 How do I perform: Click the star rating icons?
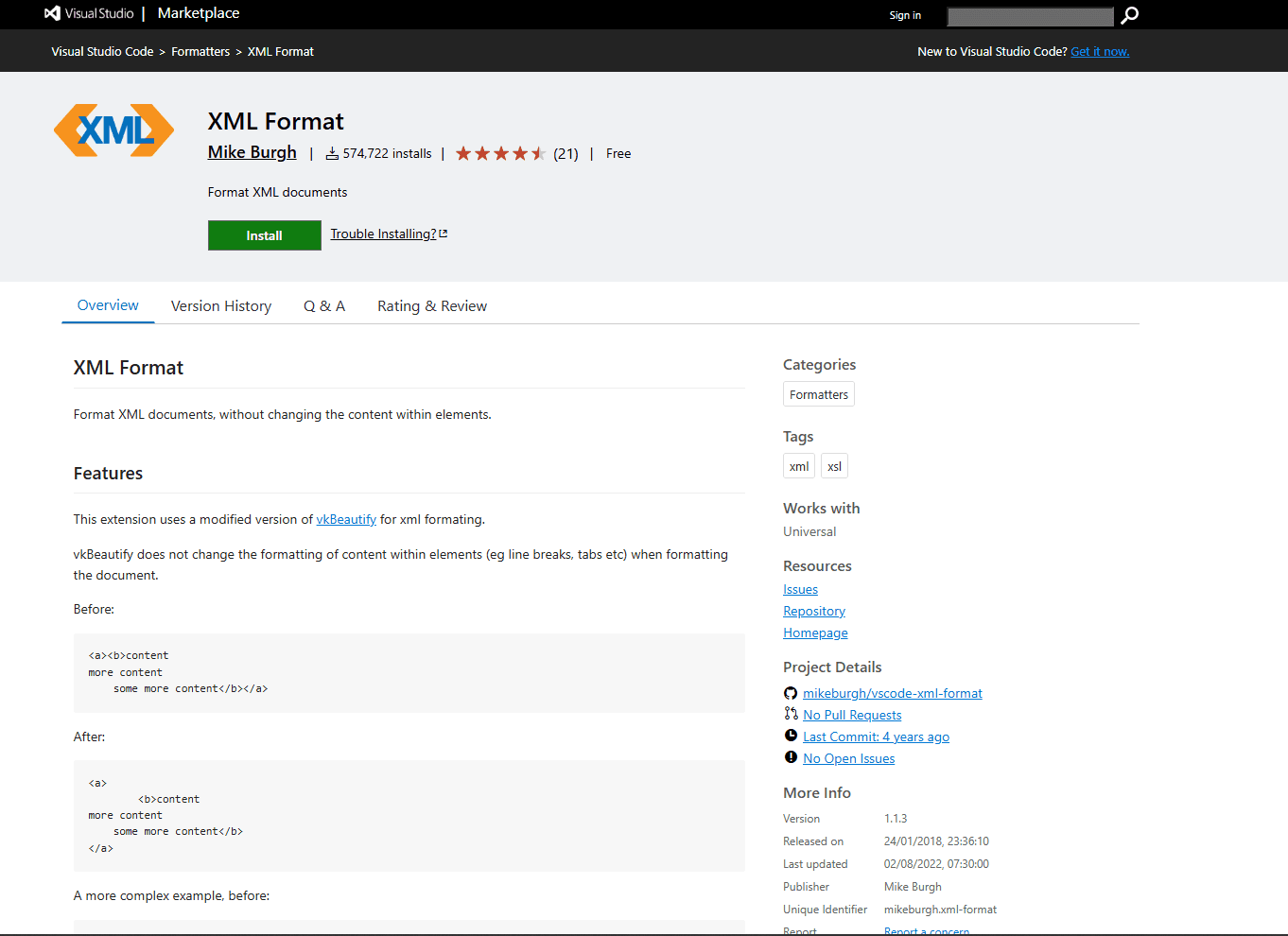click(500, 153)
